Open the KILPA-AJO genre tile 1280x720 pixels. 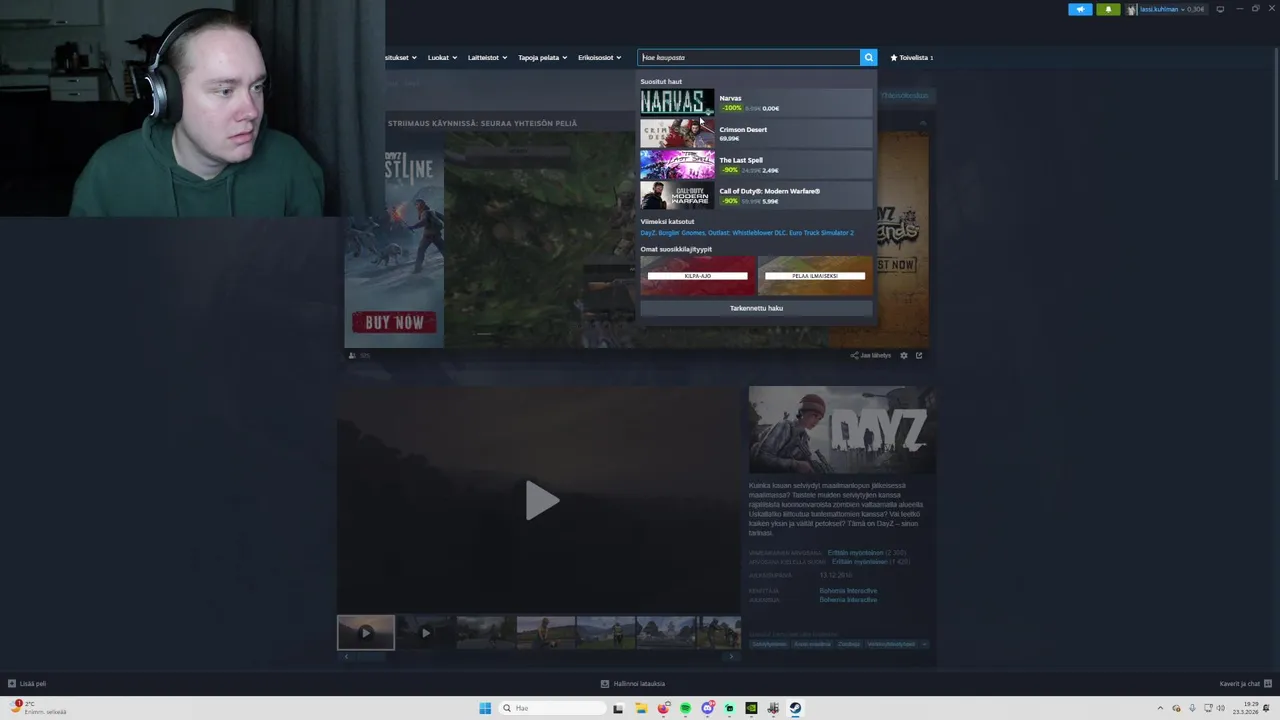tap(697, 276)
